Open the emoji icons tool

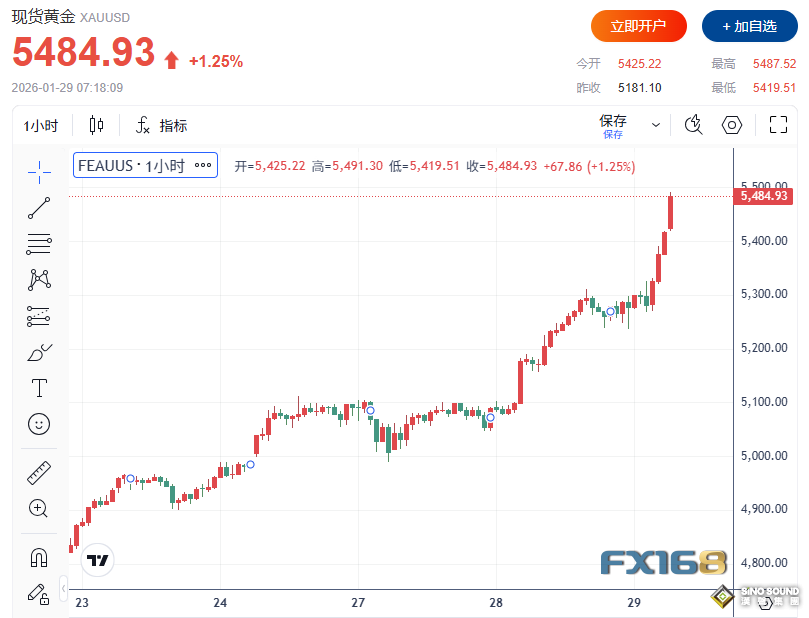coord(39,424)
